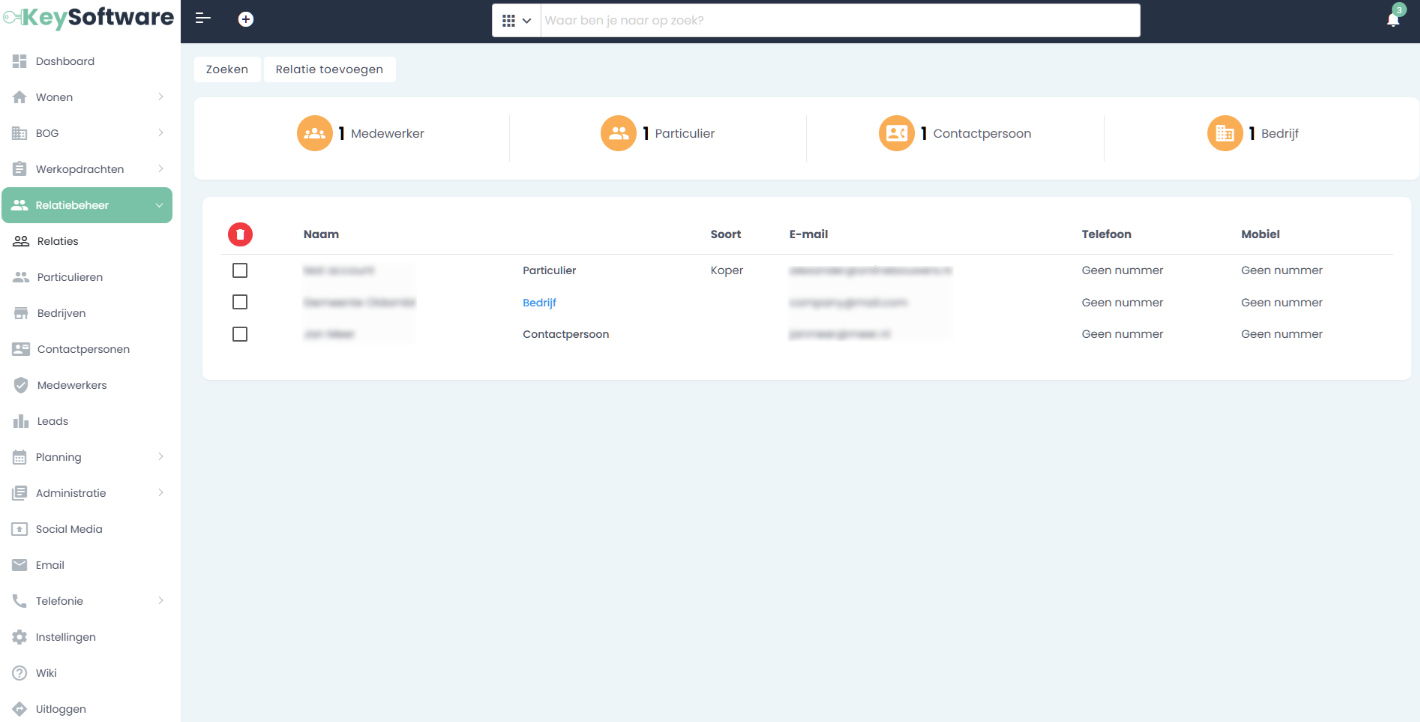The height and width of the screenshot is (722, 1420).
Task: Click the Telefoon column header
Action: (x=1106, y=234)
